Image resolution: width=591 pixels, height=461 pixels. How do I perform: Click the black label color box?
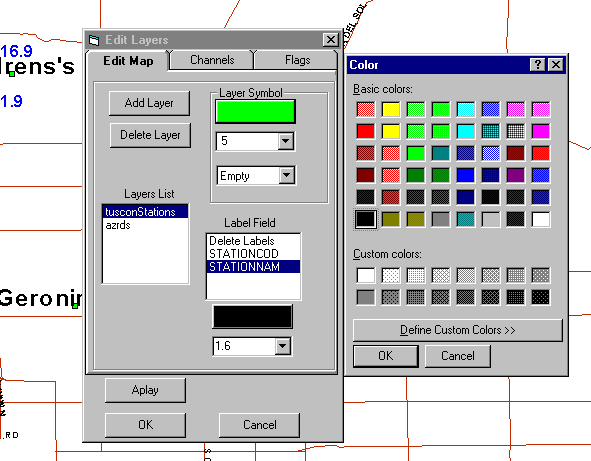click(x=253, y=317)
